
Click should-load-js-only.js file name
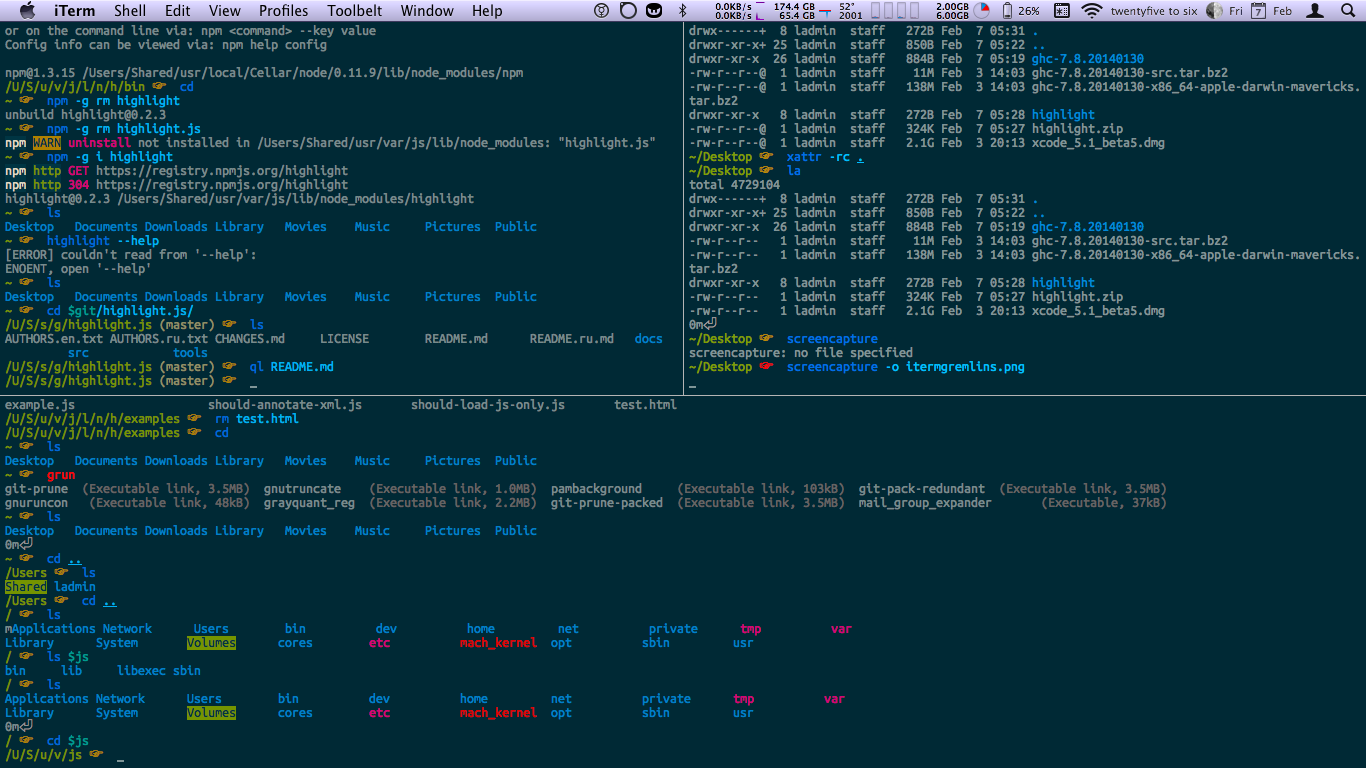pyautogui.click(x=488, y=405)
